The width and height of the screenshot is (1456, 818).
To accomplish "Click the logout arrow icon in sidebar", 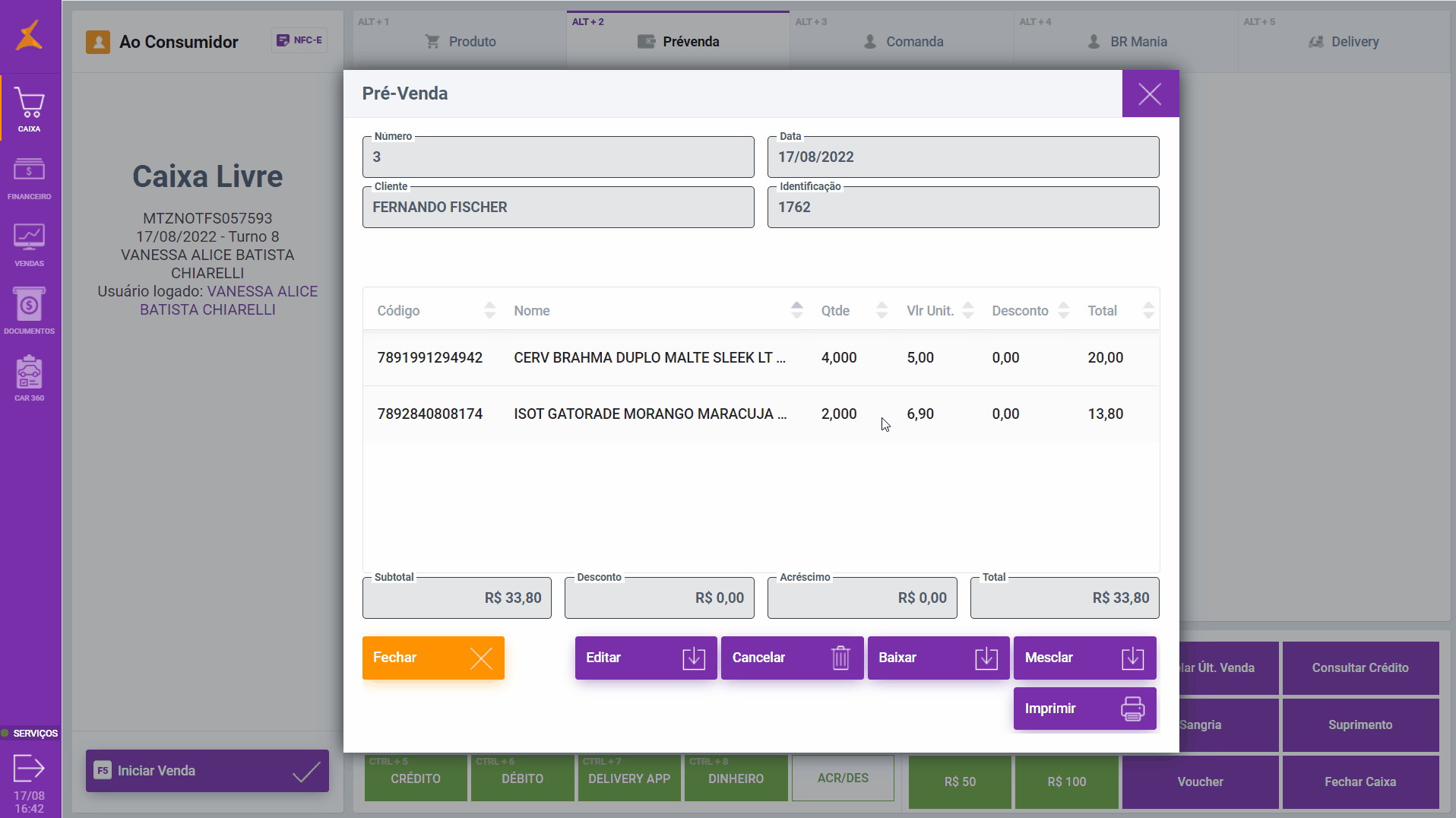I will pos(30,768).
